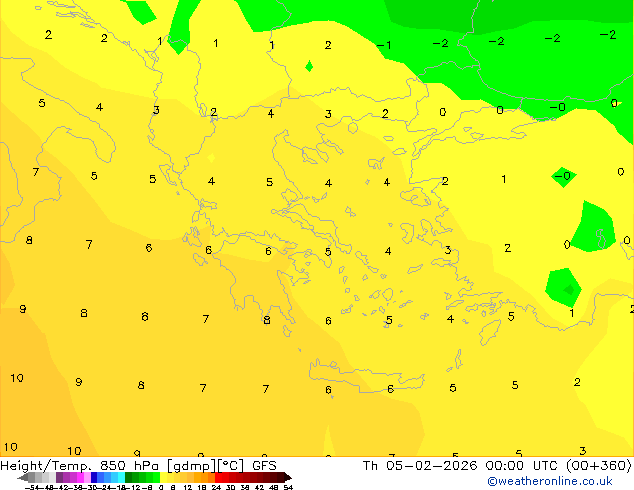This screenshot has height=490, width=634.
Task: Pick the bright red swatch above label 24
Action: [218, 477]
